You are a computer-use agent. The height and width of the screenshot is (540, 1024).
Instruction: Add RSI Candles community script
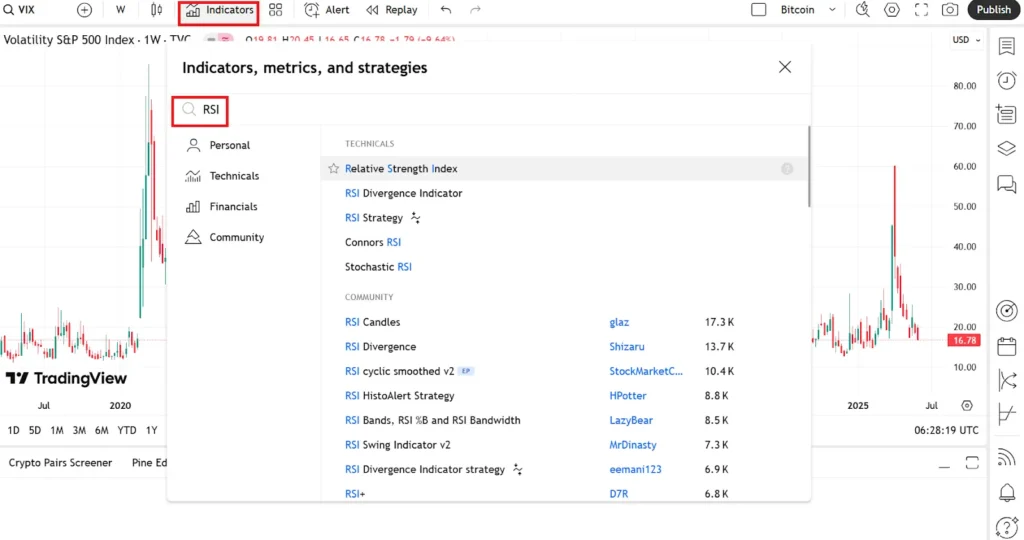click(372, 322)
